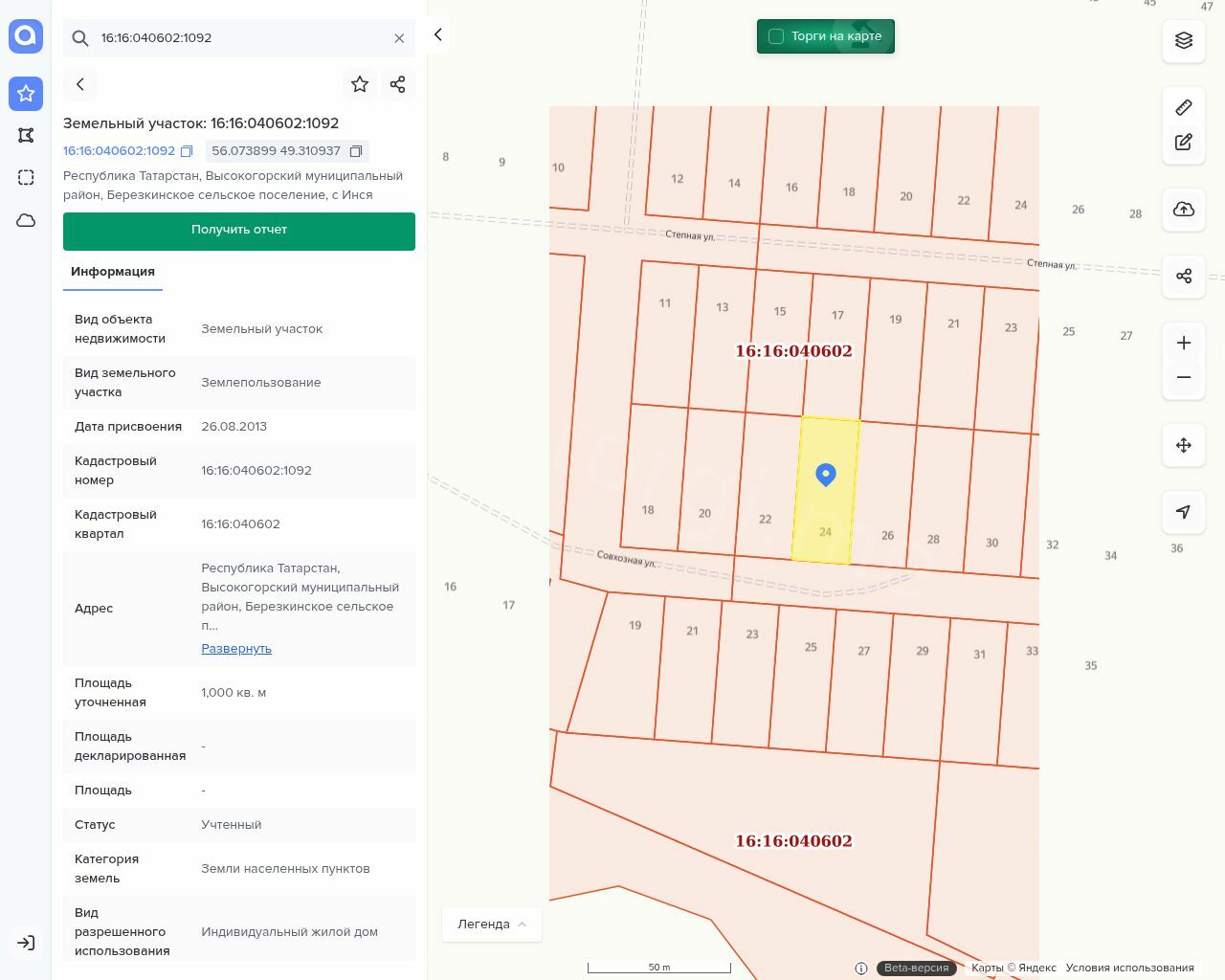This screenshot has height=980, width=1225.
Task: Open the favorites section in left sidebar
Action: click(26, 94)
